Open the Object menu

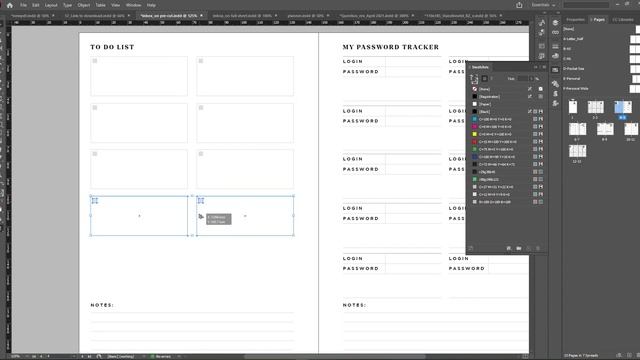(84, 5)
